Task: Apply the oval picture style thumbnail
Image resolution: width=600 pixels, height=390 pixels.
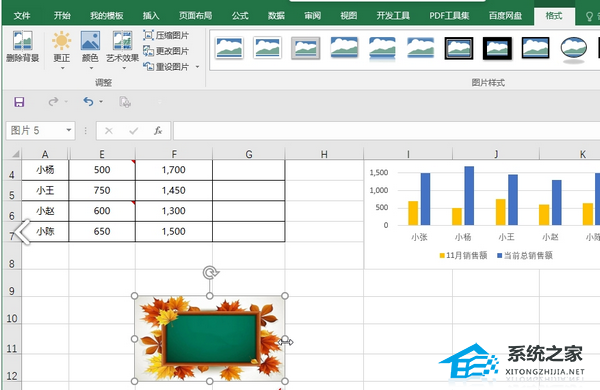Action: tap(573, 49)
